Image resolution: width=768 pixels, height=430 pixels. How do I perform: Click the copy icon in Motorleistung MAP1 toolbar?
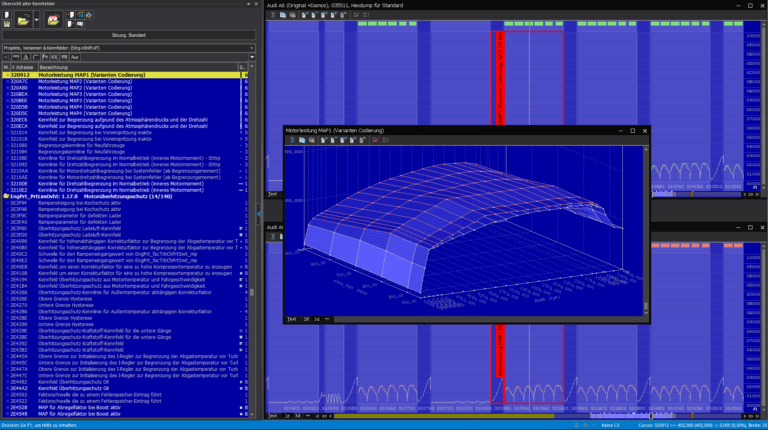[x=302, y=140]
